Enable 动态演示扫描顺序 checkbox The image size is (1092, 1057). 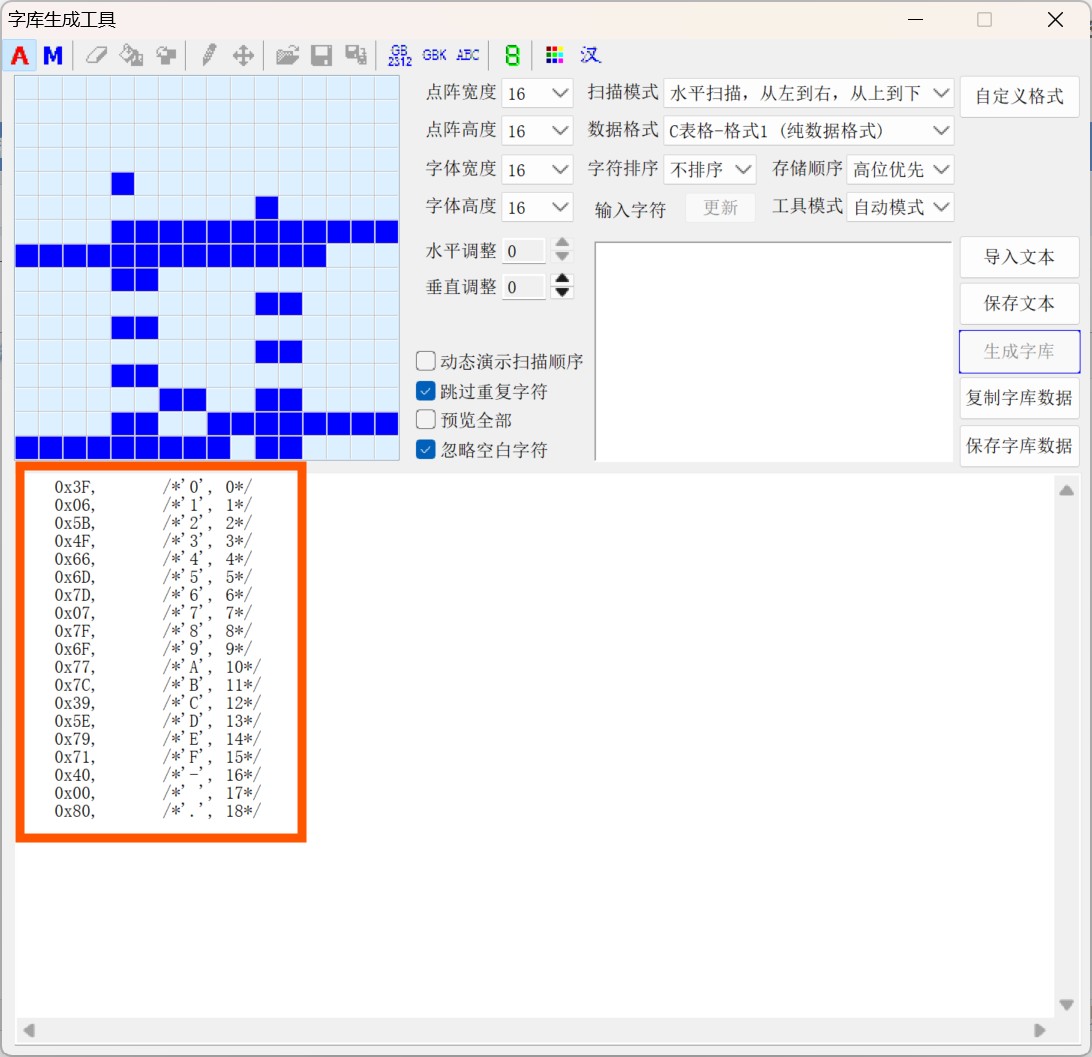[426, 361]
